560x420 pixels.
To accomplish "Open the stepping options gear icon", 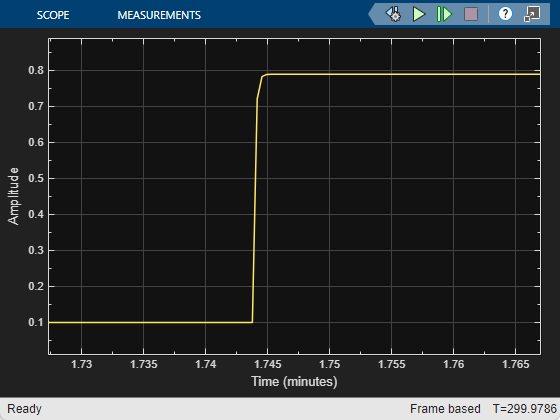I will pyautogui.click(x=393, y=14).
